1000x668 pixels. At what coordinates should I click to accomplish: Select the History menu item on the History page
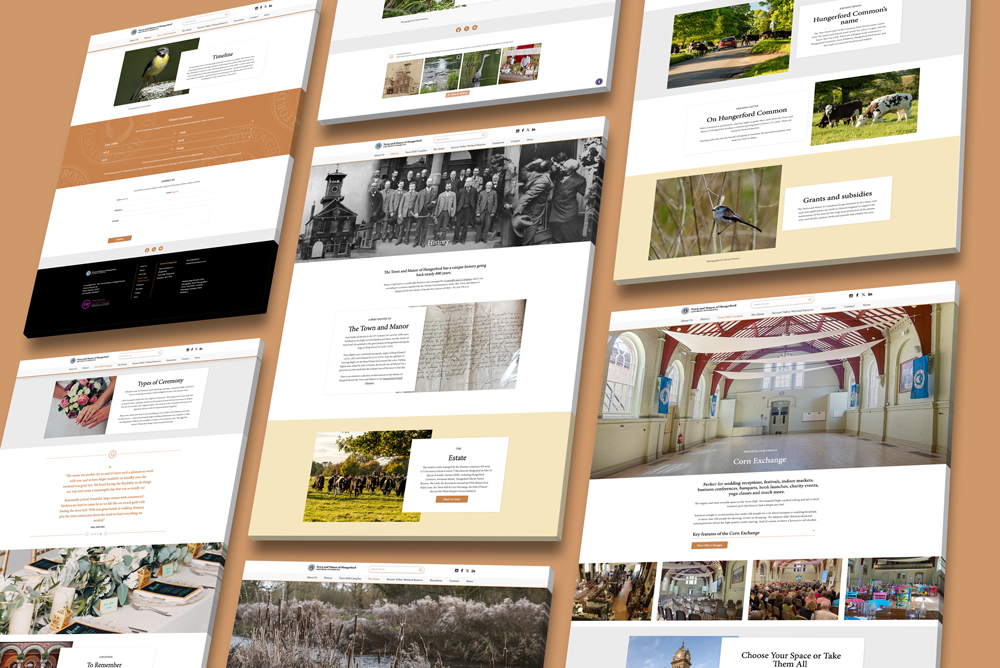click(x=395, y=153)
